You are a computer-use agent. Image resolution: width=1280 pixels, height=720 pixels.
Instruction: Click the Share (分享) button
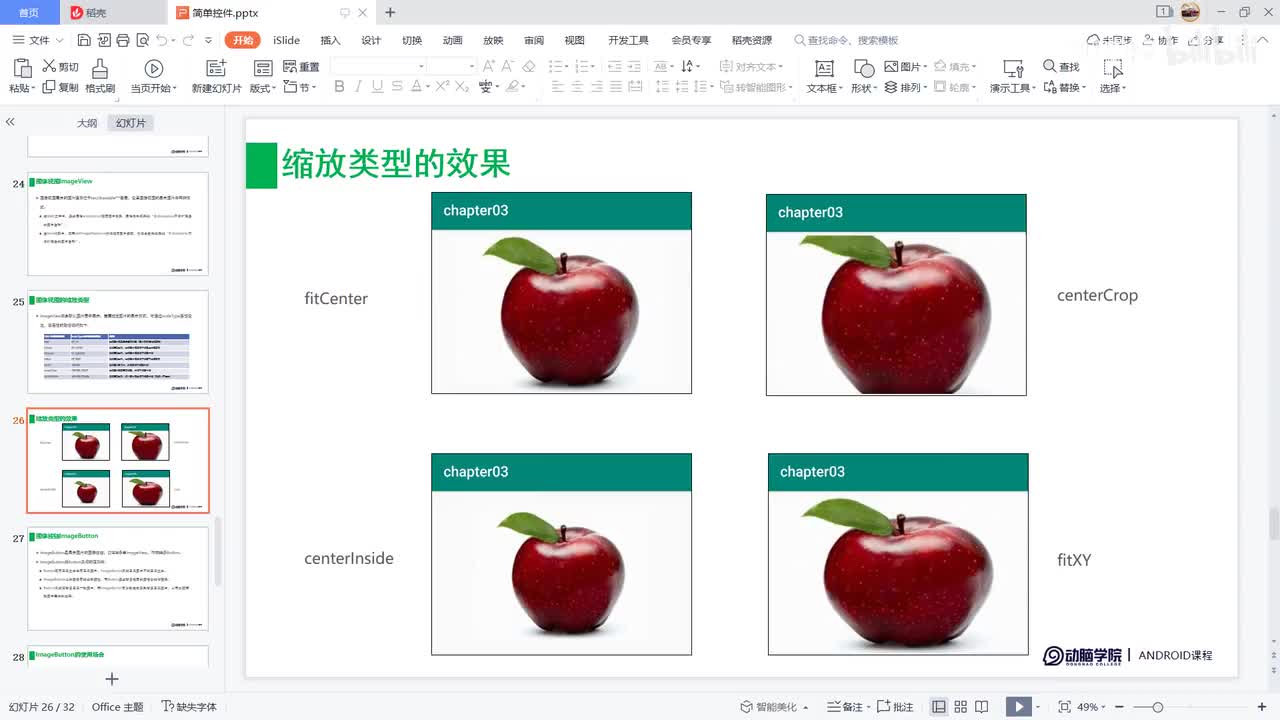pyautogui.click(x=1207, y=40)
